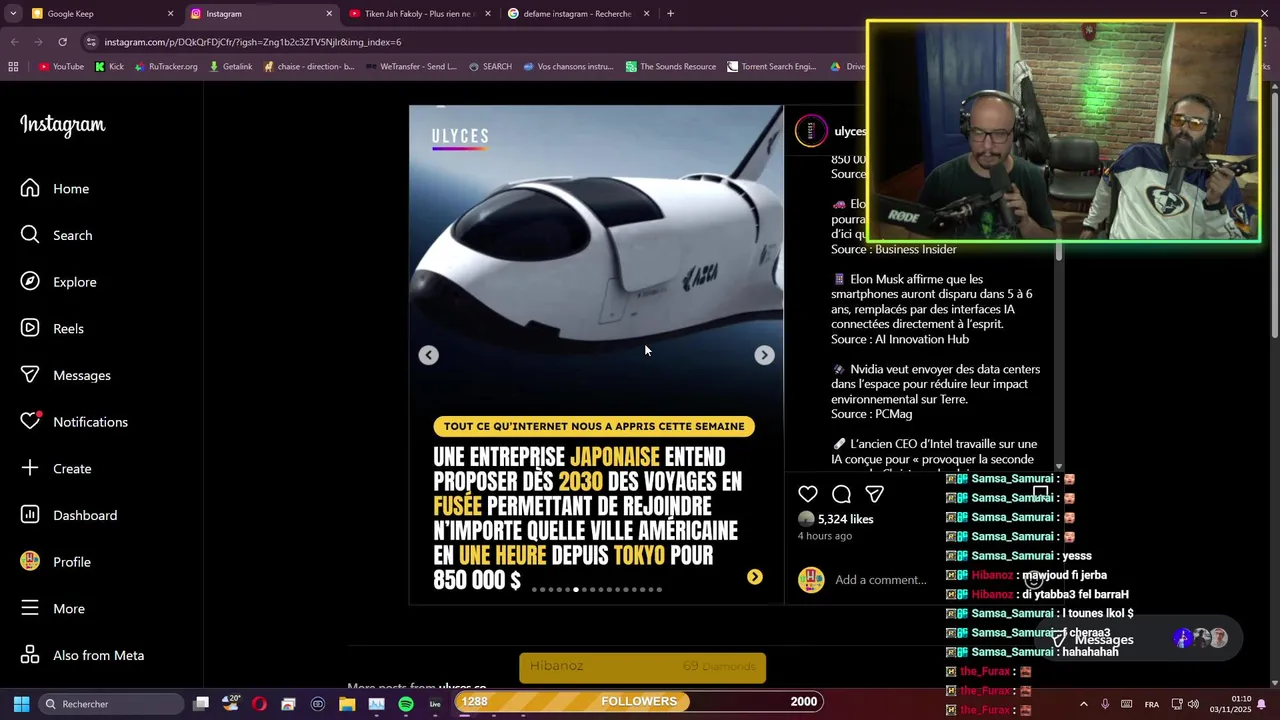
Task: Close the Instagram browser tab
Action: coord(329,14)
